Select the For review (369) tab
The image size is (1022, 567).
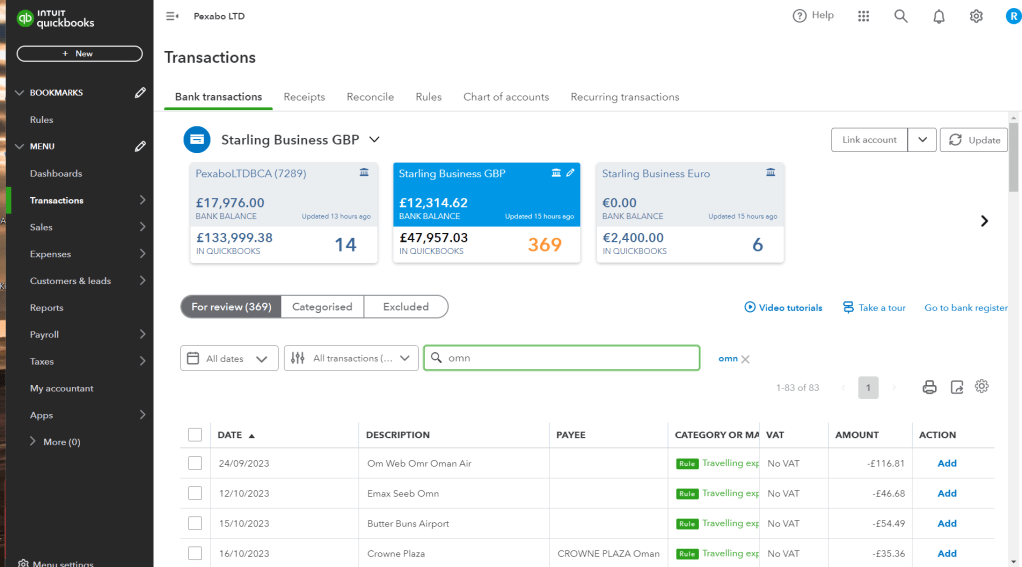(x=231, y=307)
